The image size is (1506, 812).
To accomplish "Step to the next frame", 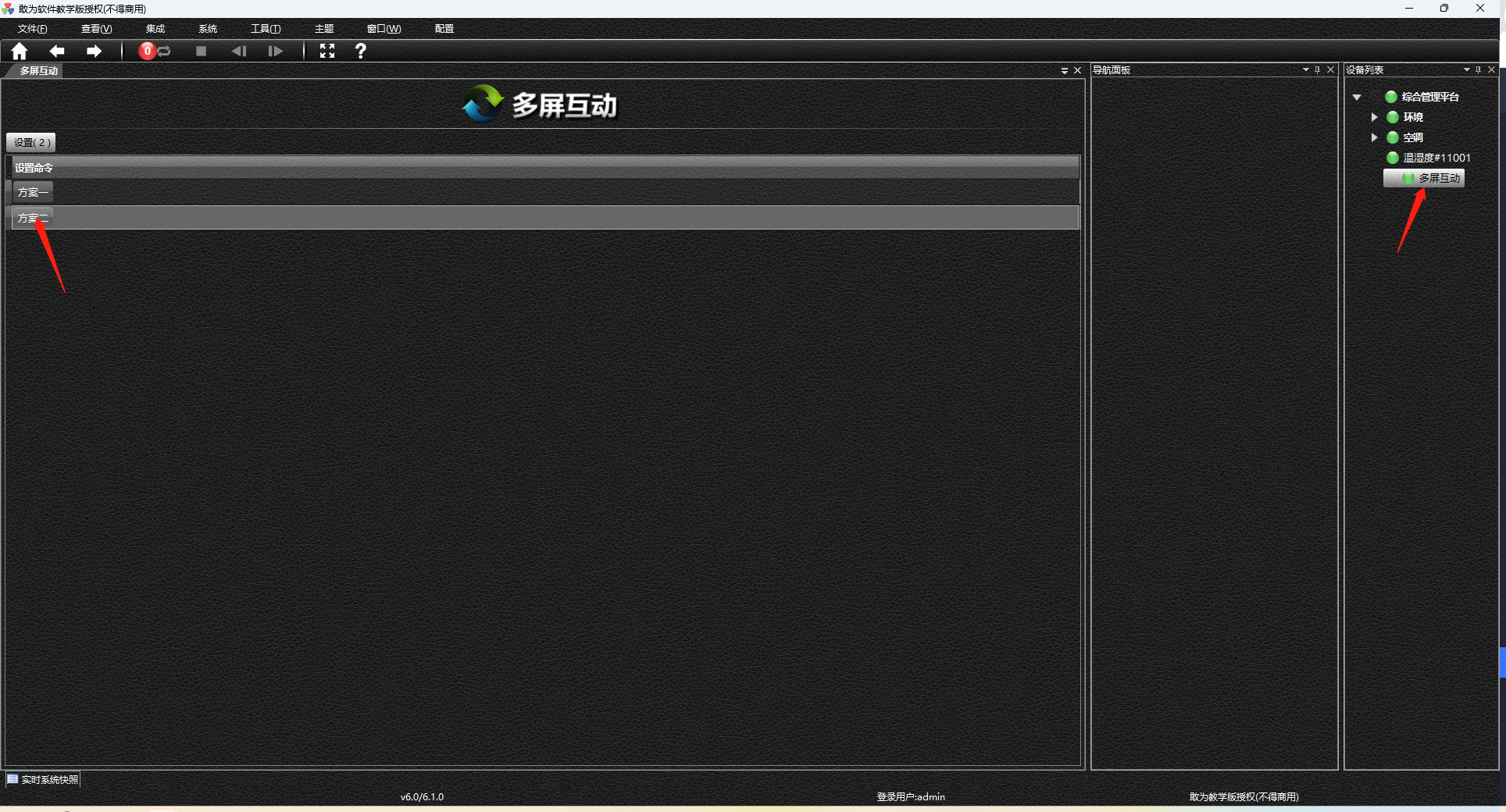I will (275, 52).
